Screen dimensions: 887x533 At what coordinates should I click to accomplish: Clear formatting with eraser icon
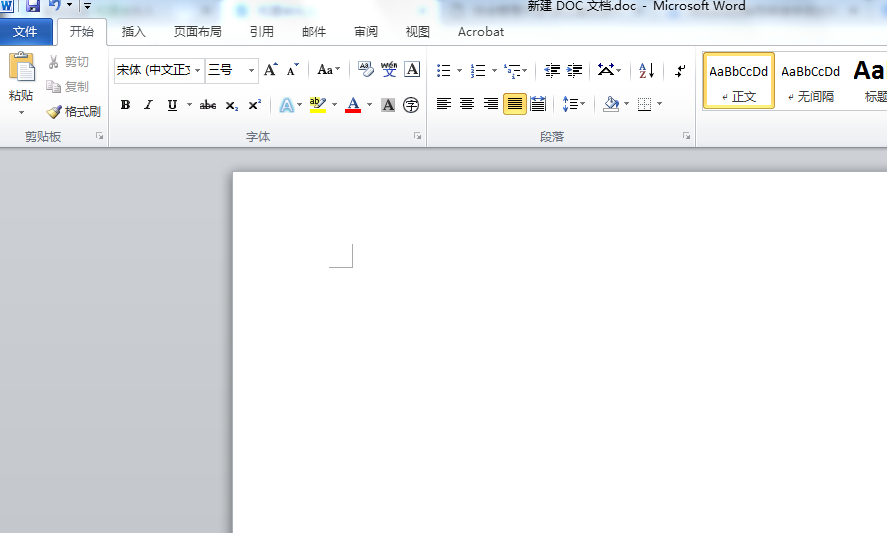[x=366, y=70]
